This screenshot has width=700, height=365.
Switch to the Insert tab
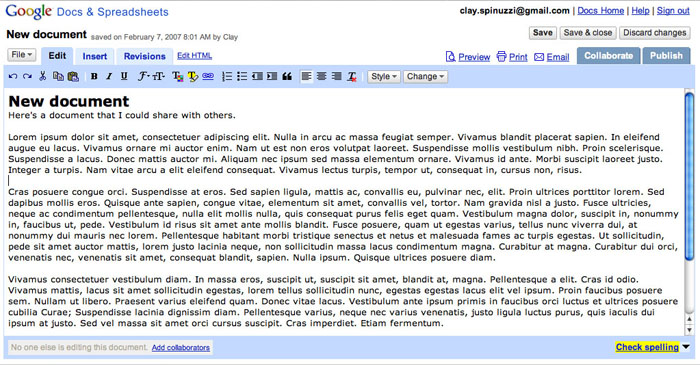point(95,56)
